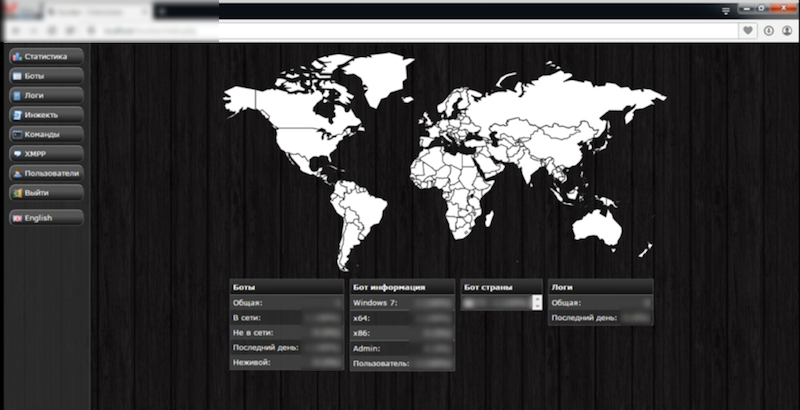Open the Логи section icon
The width and height of the screenshot is (800, 410).
click(16, 96)
